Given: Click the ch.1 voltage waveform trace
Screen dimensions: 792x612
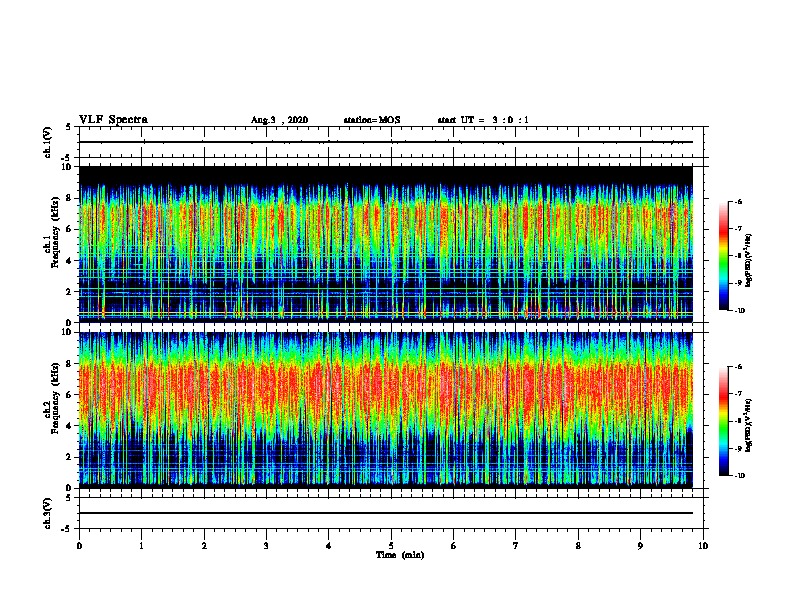Looking at the screenshot, I should [x=385, y=142].
